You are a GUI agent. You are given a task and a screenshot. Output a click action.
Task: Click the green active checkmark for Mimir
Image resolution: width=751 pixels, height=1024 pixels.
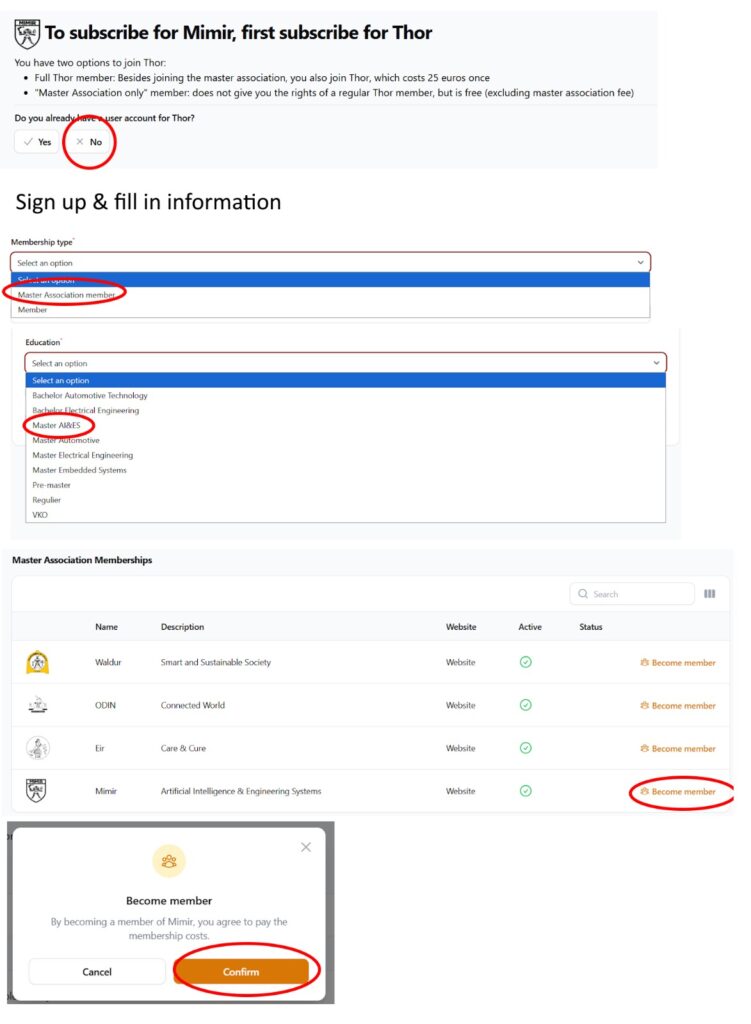pyautogui.click(x=526, y=791)
